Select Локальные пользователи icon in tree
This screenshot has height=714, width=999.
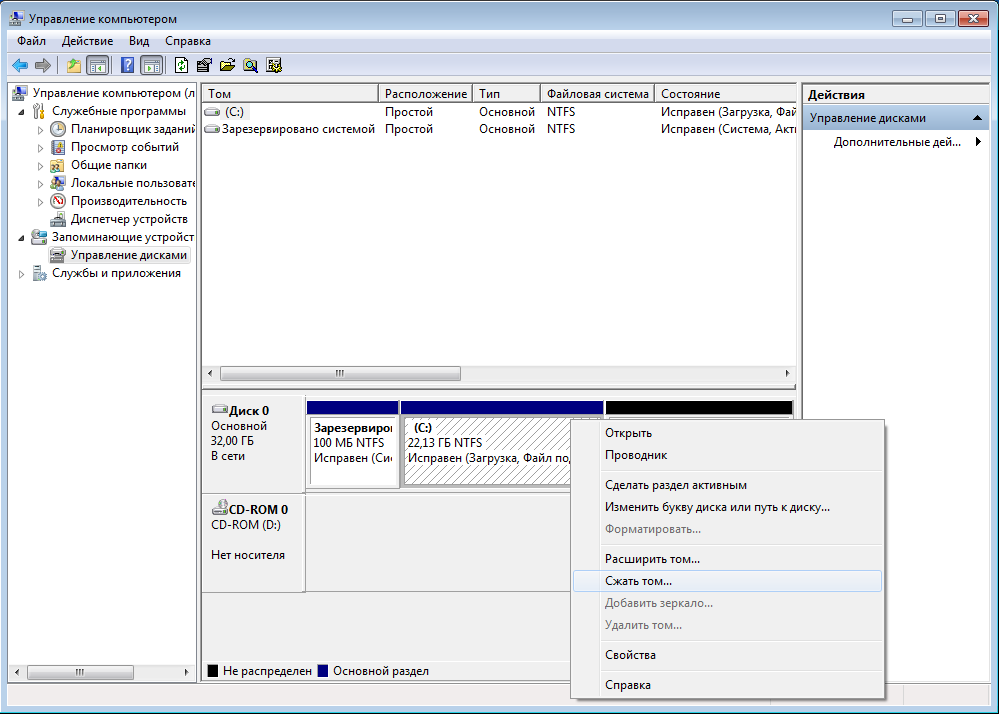pos(58,183)
